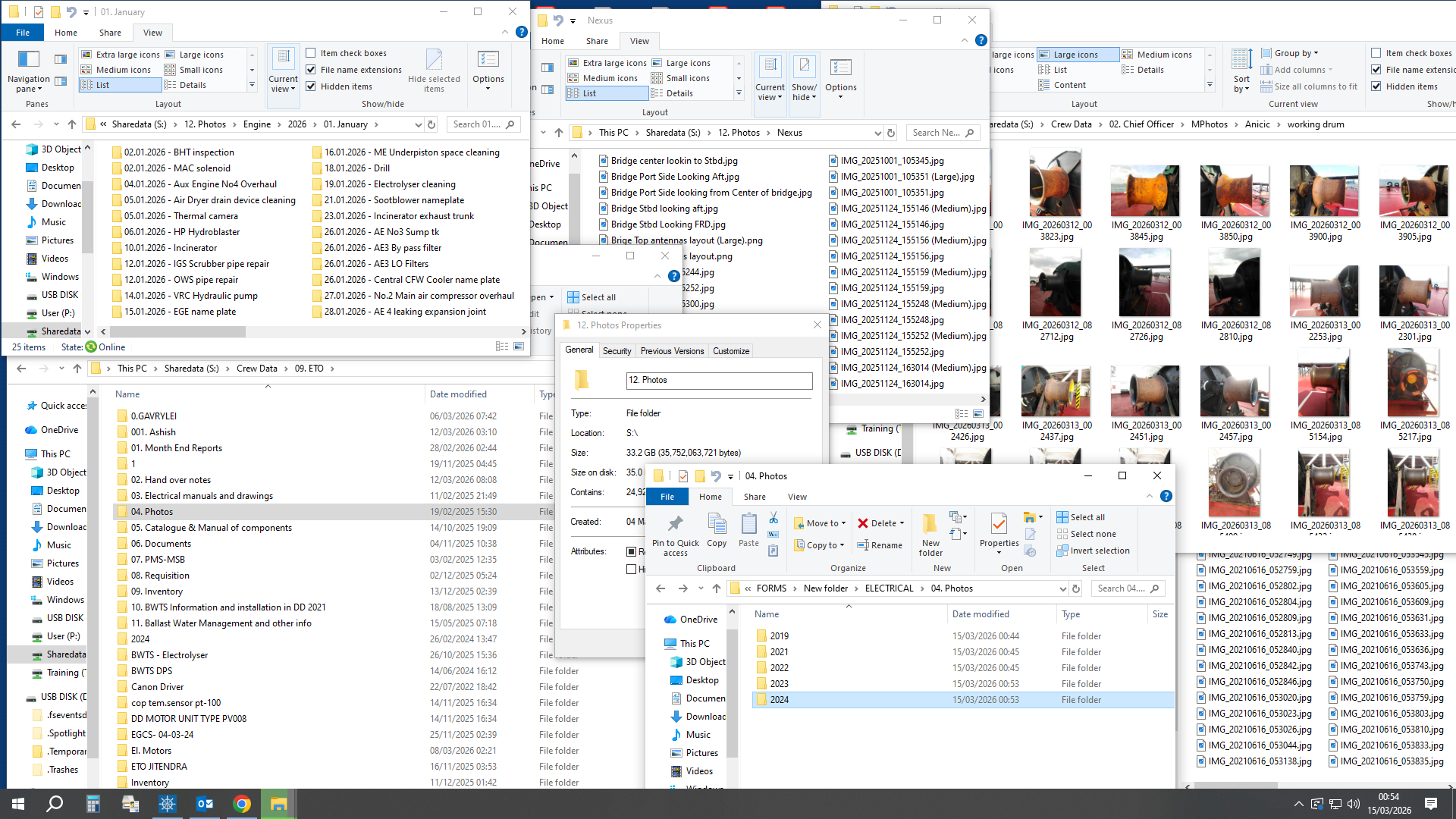This screenshot has width=1456, height=819.
Task: Expand the Delete dropdown arrow
Action: [x=902, y=523]
